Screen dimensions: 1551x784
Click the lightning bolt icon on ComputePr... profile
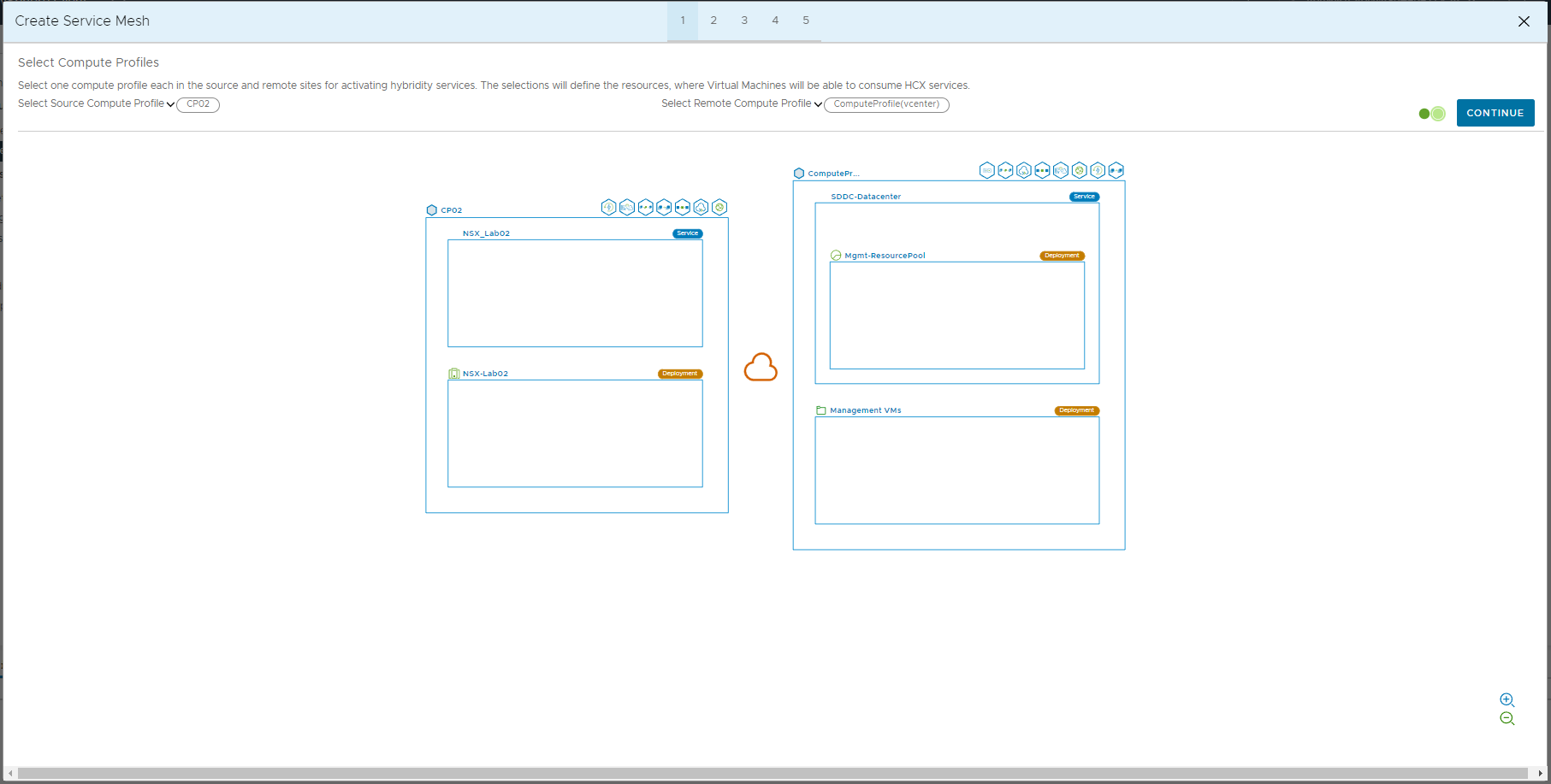1098,170
